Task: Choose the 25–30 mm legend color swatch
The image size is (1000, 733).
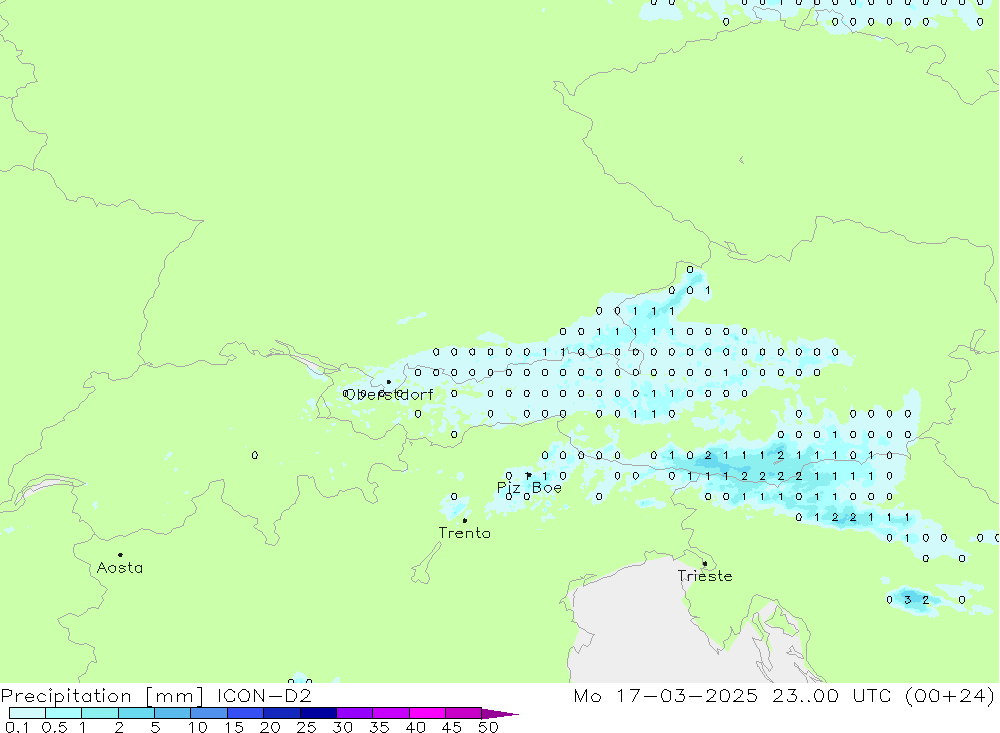Action: click(x=318, y=713)
